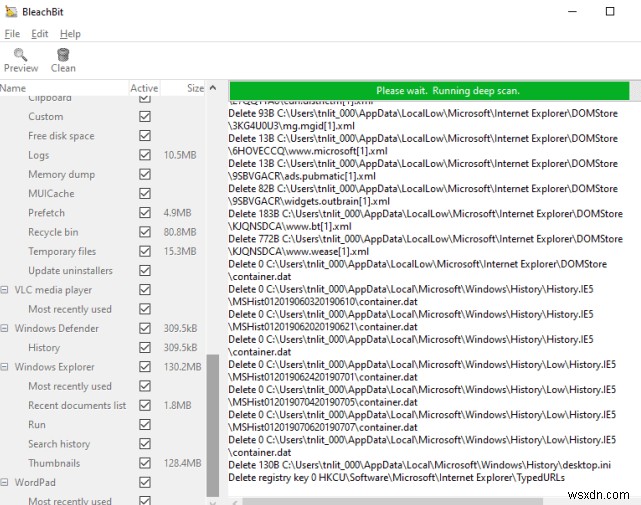Toggle the Recent documents list checkbox
Image resolution: width=641 pixels, height=505 pixels.
click(145, 405)
